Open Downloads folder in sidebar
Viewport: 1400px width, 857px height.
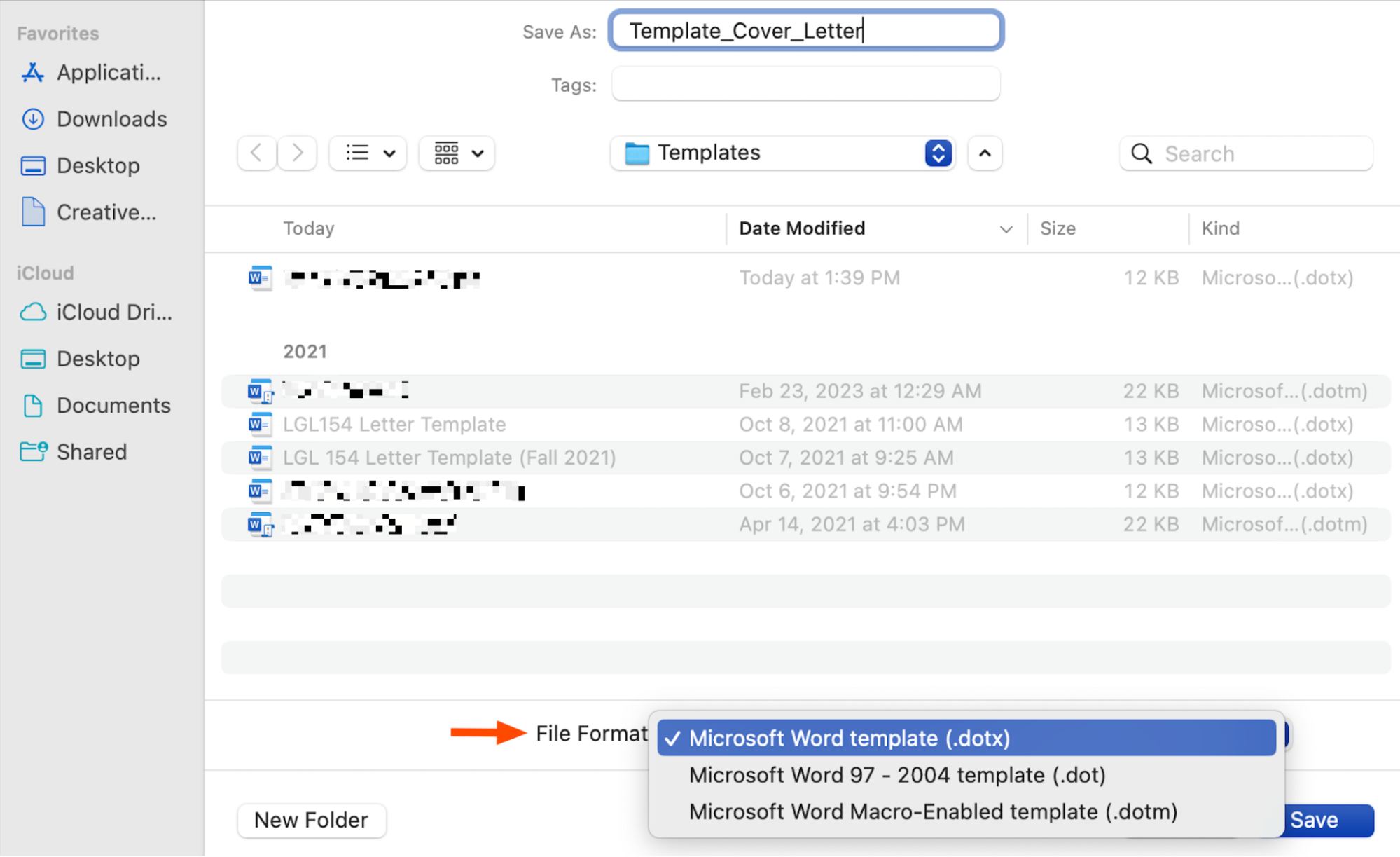[x=94, y=119]
